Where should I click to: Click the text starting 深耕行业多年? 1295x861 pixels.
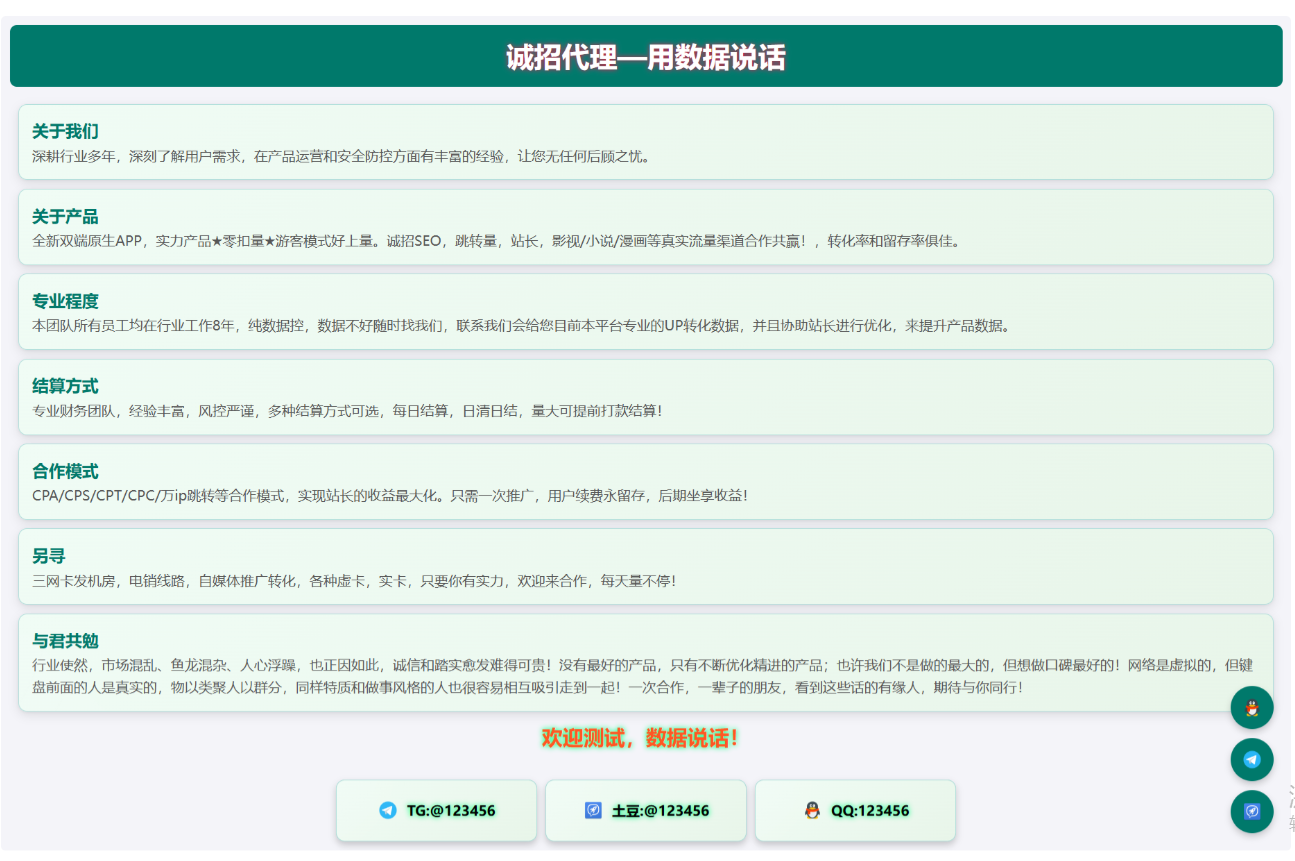tap(342, 156)
